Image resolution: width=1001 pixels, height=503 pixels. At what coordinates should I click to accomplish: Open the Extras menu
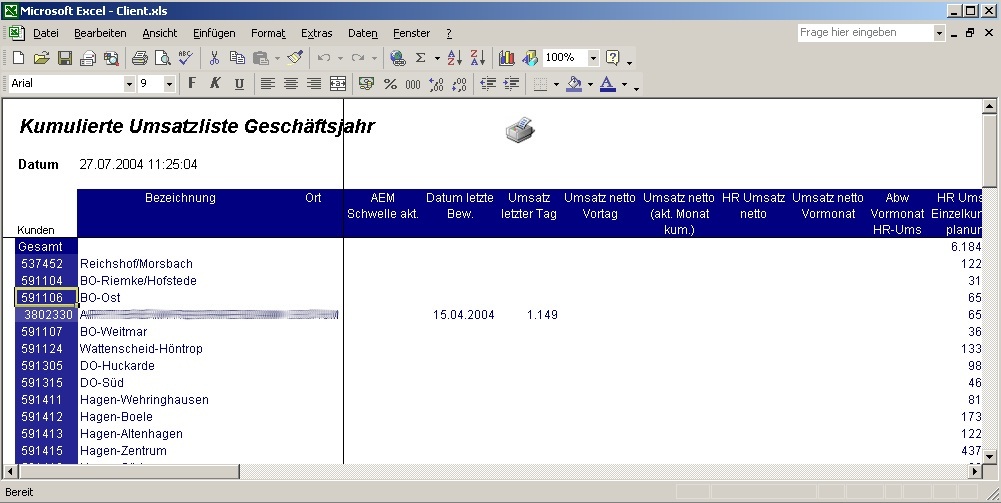coord(316,33)
